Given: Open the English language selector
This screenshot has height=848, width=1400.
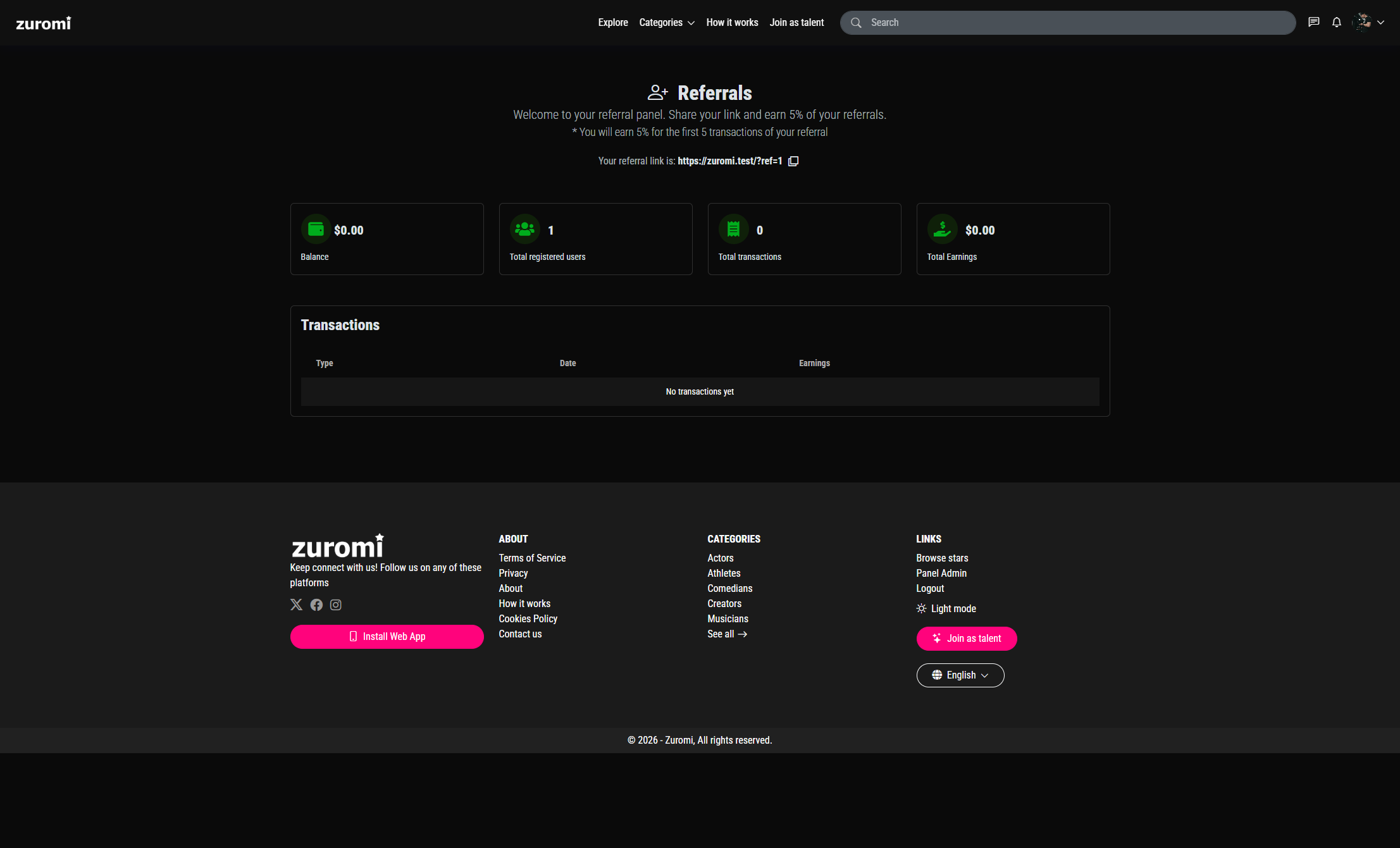Looking at the screenshot, I should pos(960,675).
